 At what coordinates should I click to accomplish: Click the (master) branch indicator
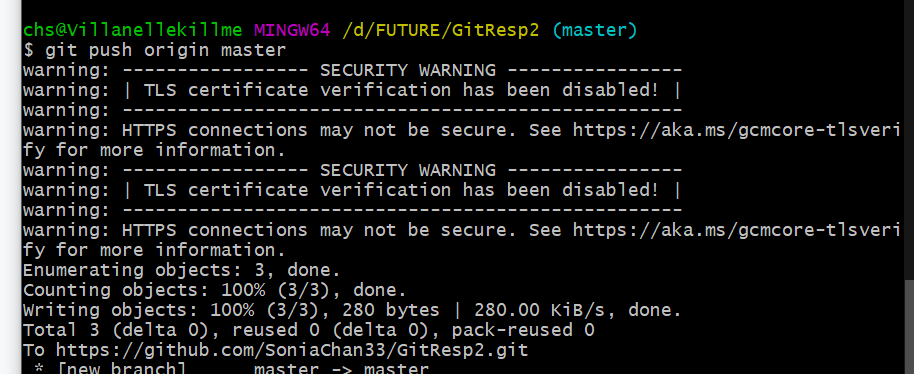pyautogui.click(x=595, y=30)
